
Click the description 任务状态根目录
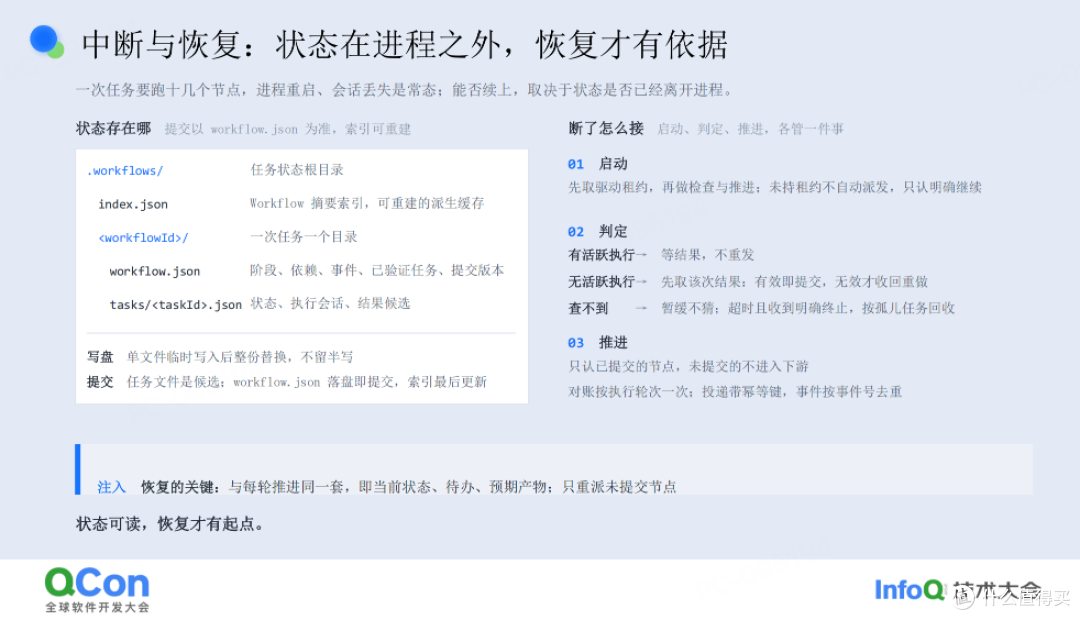[x=297, y=169]
